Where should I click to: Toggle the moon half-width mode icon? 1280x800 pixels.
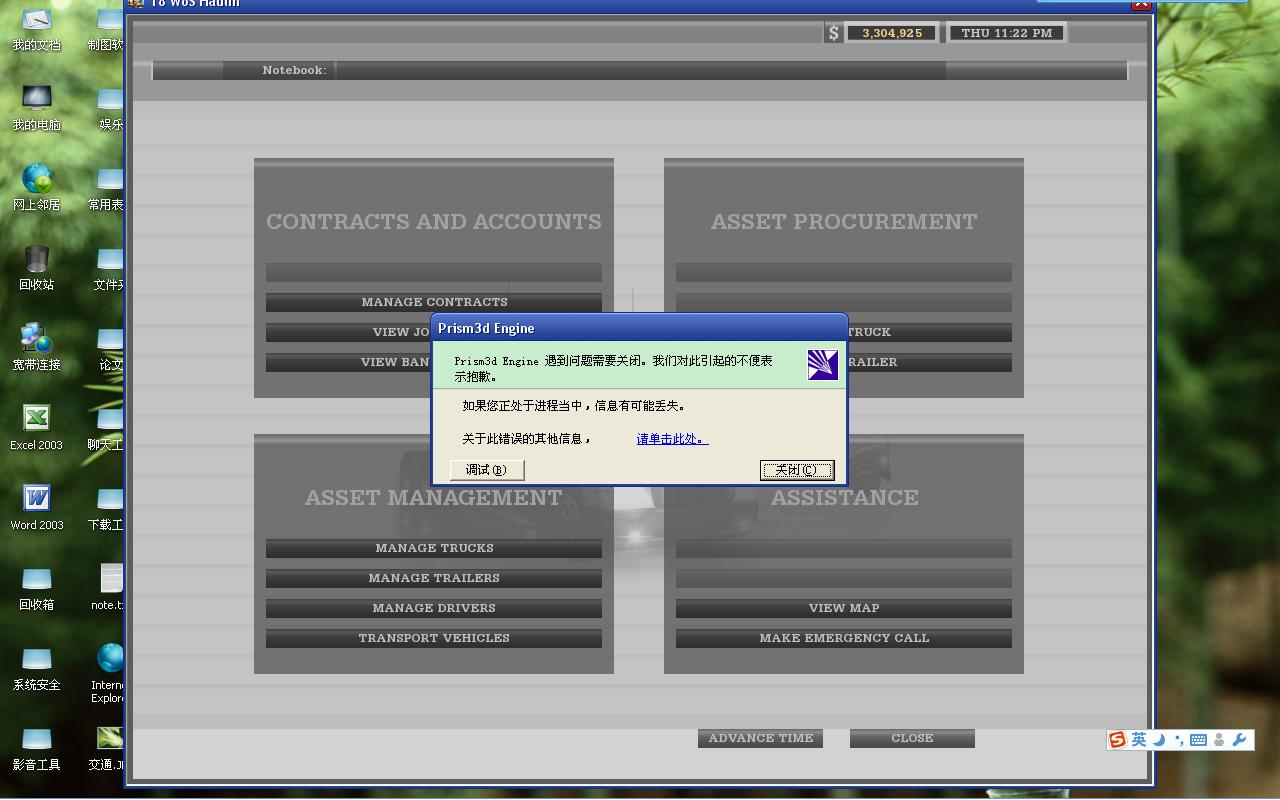pos(1159,740)
